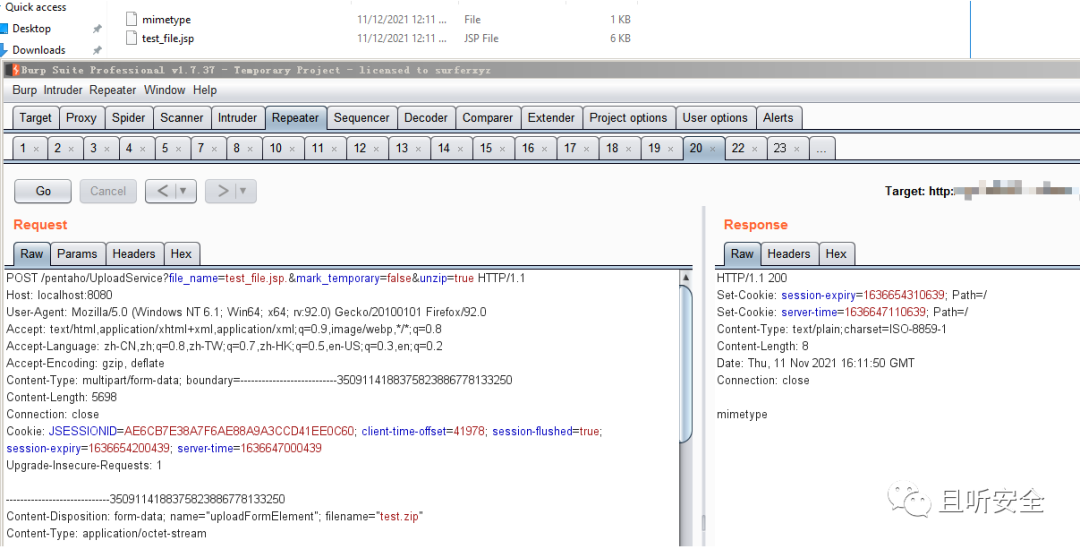1080x549 pixels.
Task: Click the mimetype file icon in Explorer
Action: (x=132, y=19)
